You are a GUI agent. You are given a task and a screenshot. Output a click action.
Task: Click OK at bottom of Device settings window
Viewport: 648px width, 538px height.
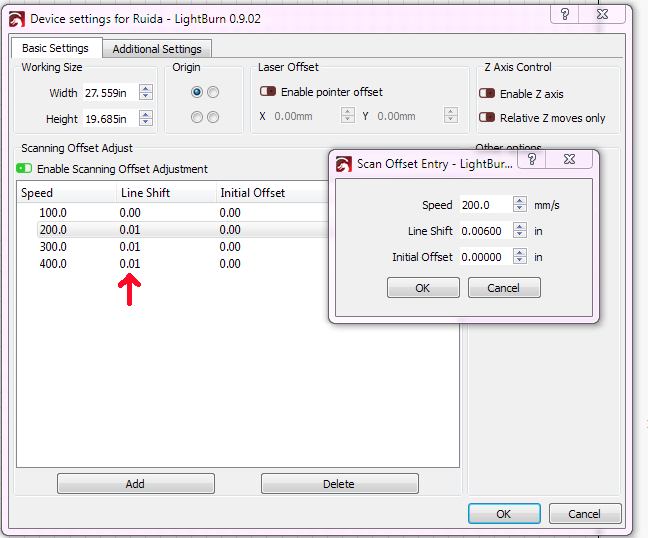504,514
